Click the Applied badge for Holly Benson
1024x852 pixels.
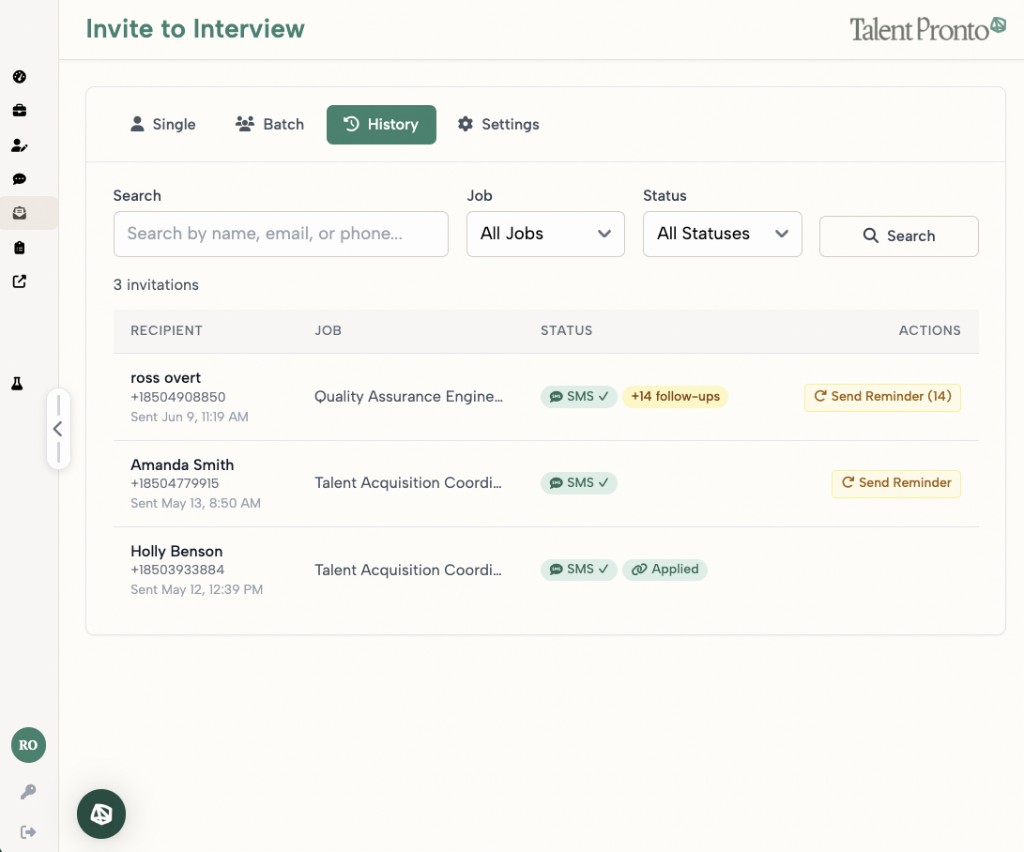665,569
